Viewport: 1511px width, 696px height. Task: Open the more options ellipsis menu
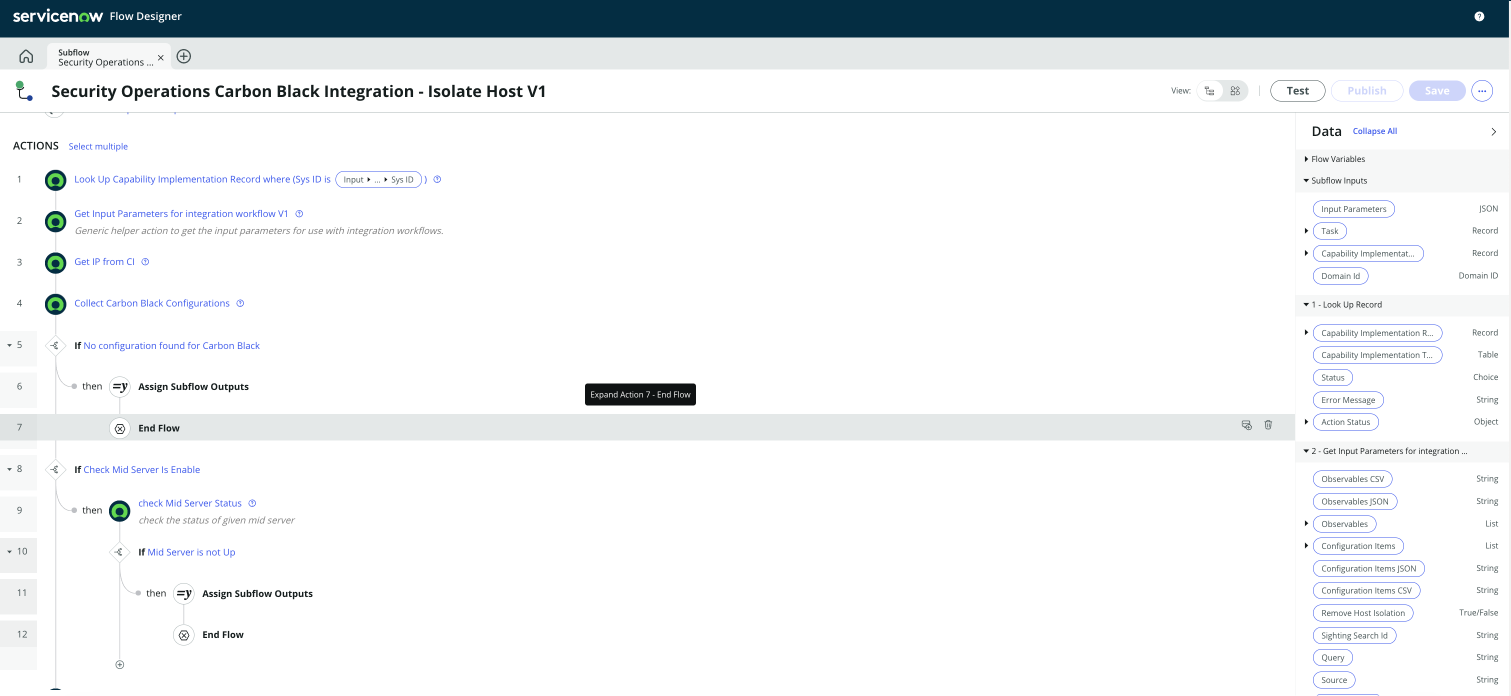tap(1482, 91)
